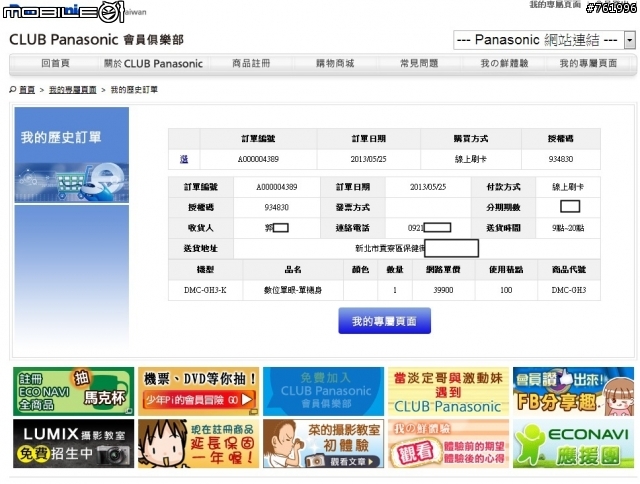Open 我的專屬頁面 in navigation bar
The image size is (640, 484).
coord(588,63)
